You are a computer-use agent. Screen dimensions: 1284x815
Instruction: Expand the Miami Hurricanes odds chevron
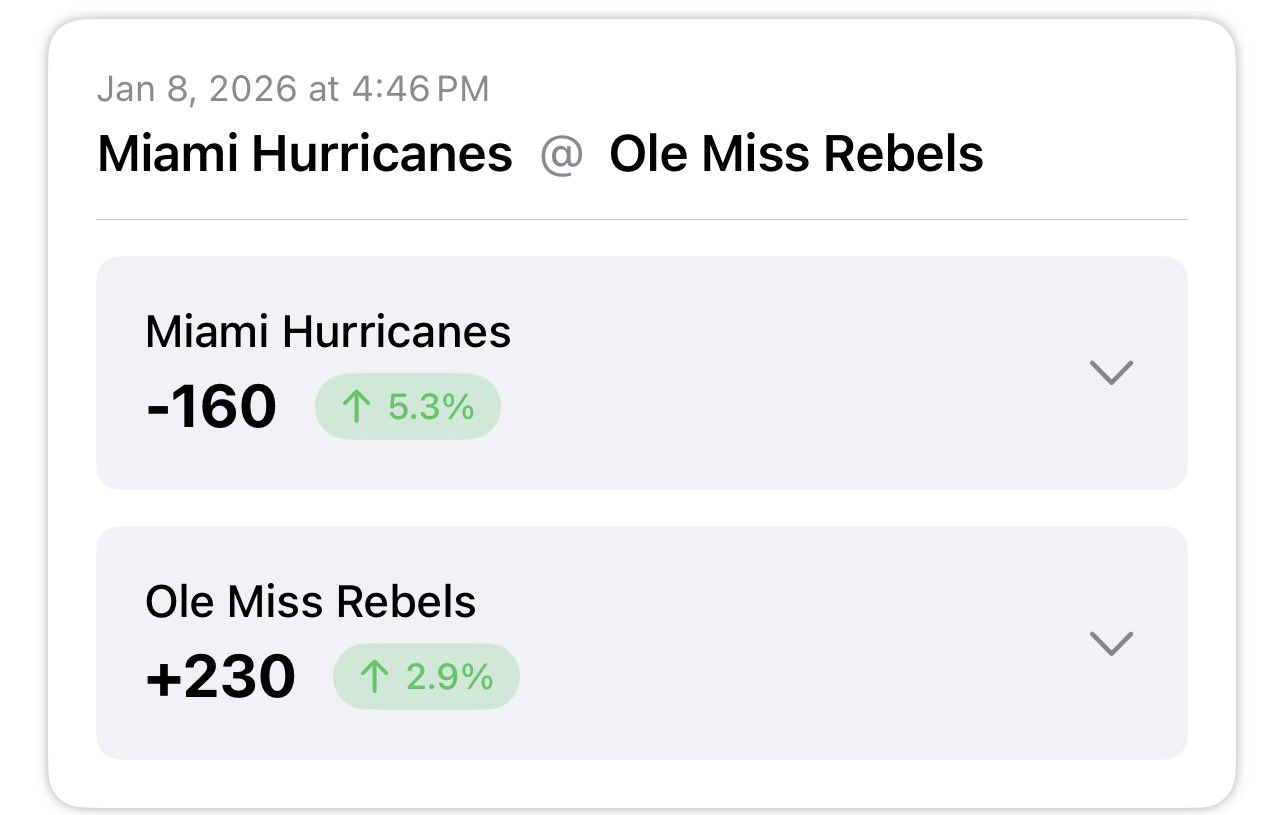pyautogui.click(x=1110, y=372)
